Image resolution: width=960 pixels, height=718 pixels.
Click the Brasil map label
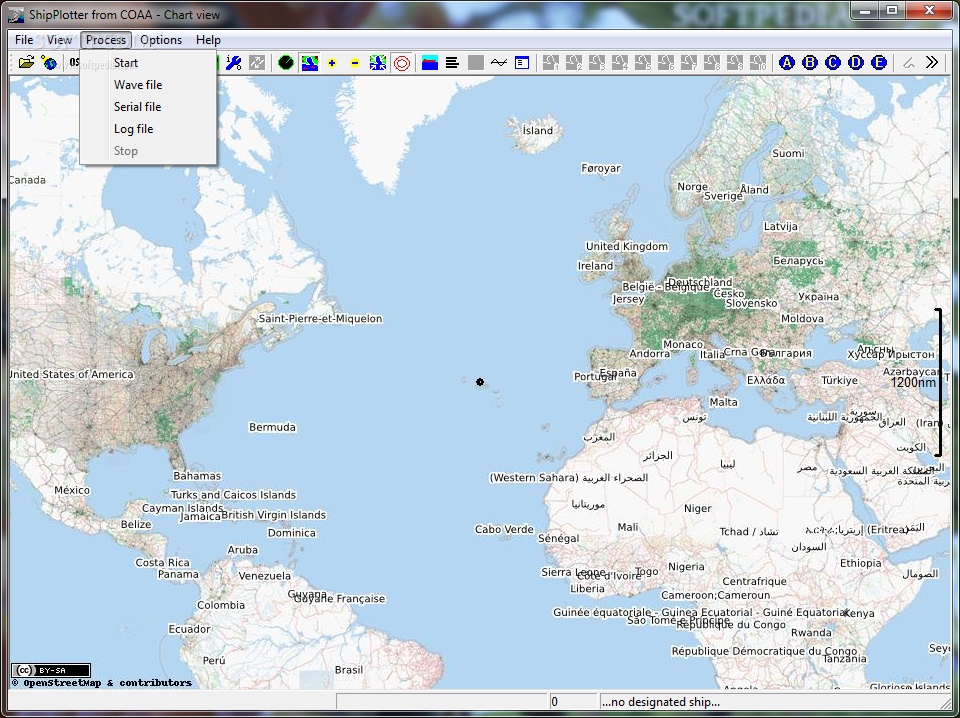tap(349, 670)
